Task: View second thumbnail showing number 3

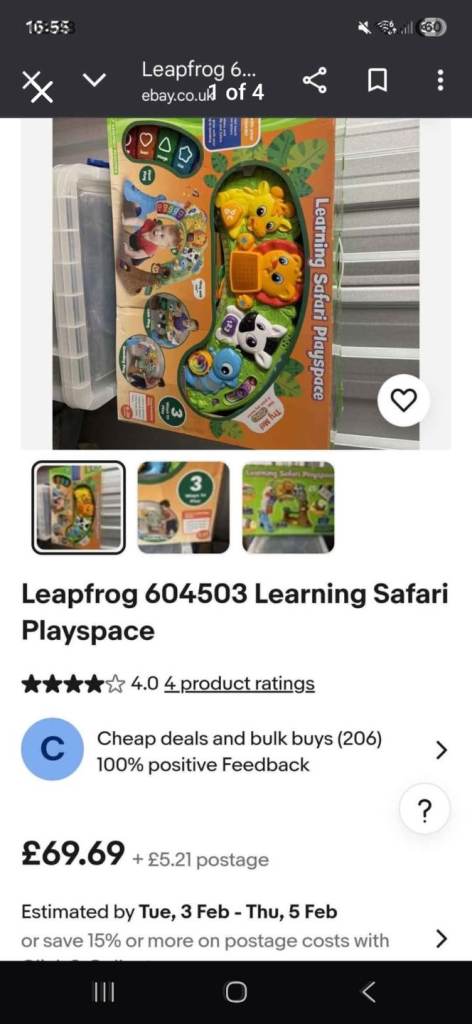Action: coord(183,507)
